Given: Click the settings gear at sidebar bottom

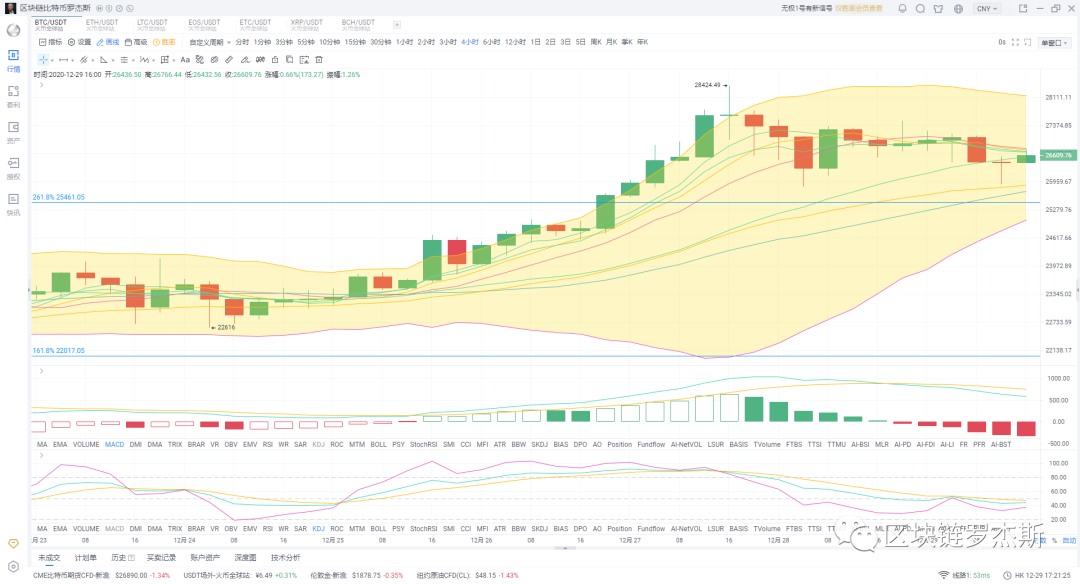Looking at the screenshot, I should 13,566.
